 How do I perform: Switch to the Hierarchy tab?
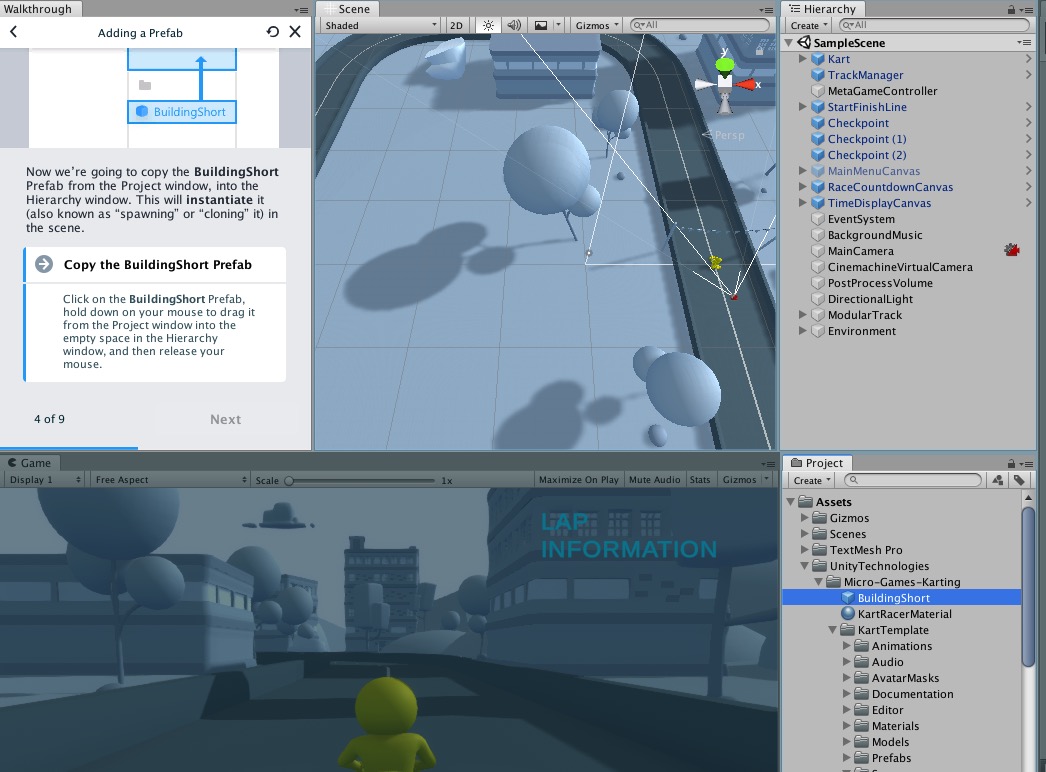pos(823,9)
